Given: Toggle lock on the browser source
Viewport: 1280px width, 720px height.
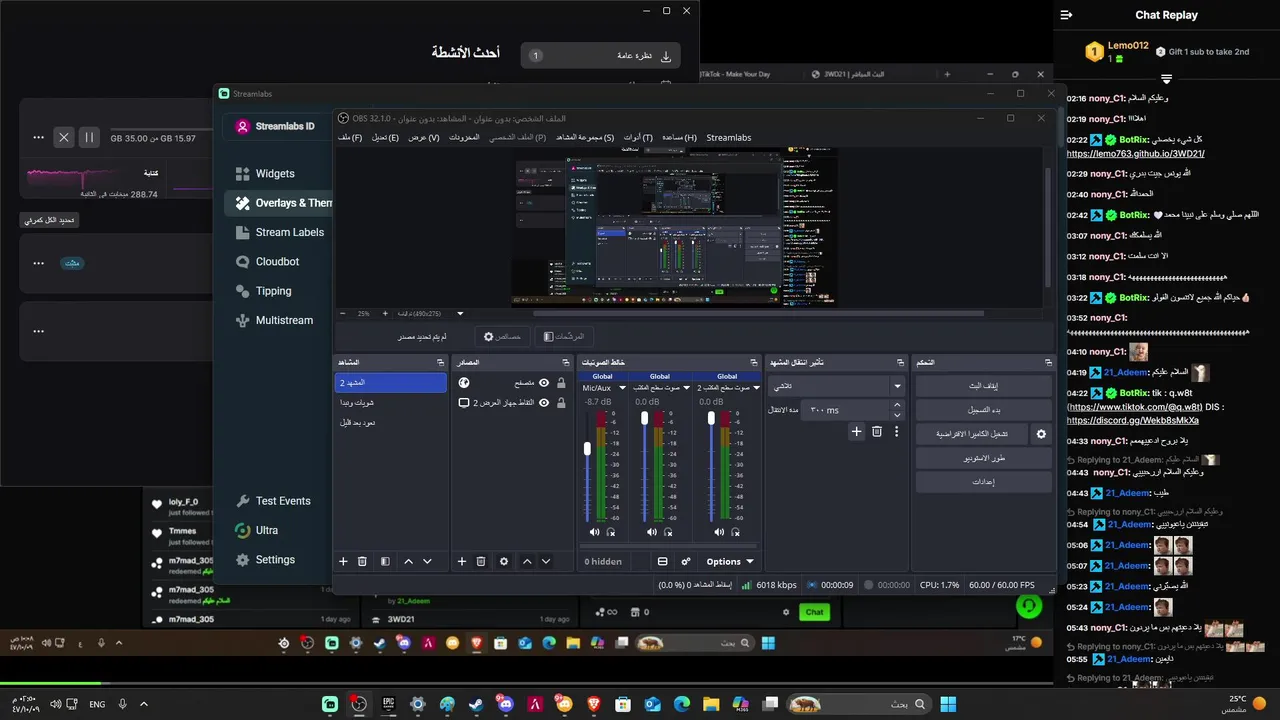Looking at the screenshot, I should point(561,383).
